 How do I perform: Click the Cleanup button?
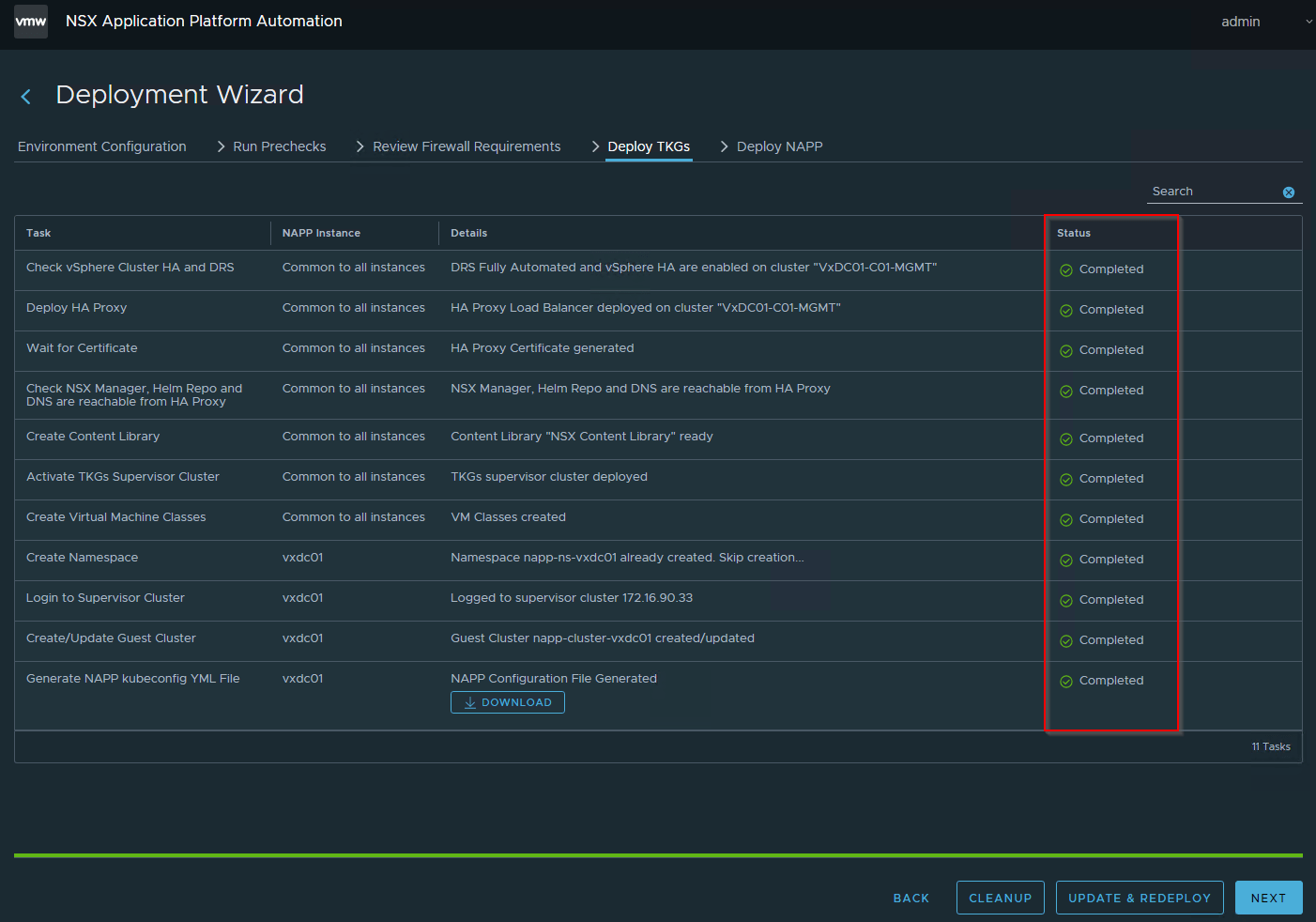coord(1001,898)
